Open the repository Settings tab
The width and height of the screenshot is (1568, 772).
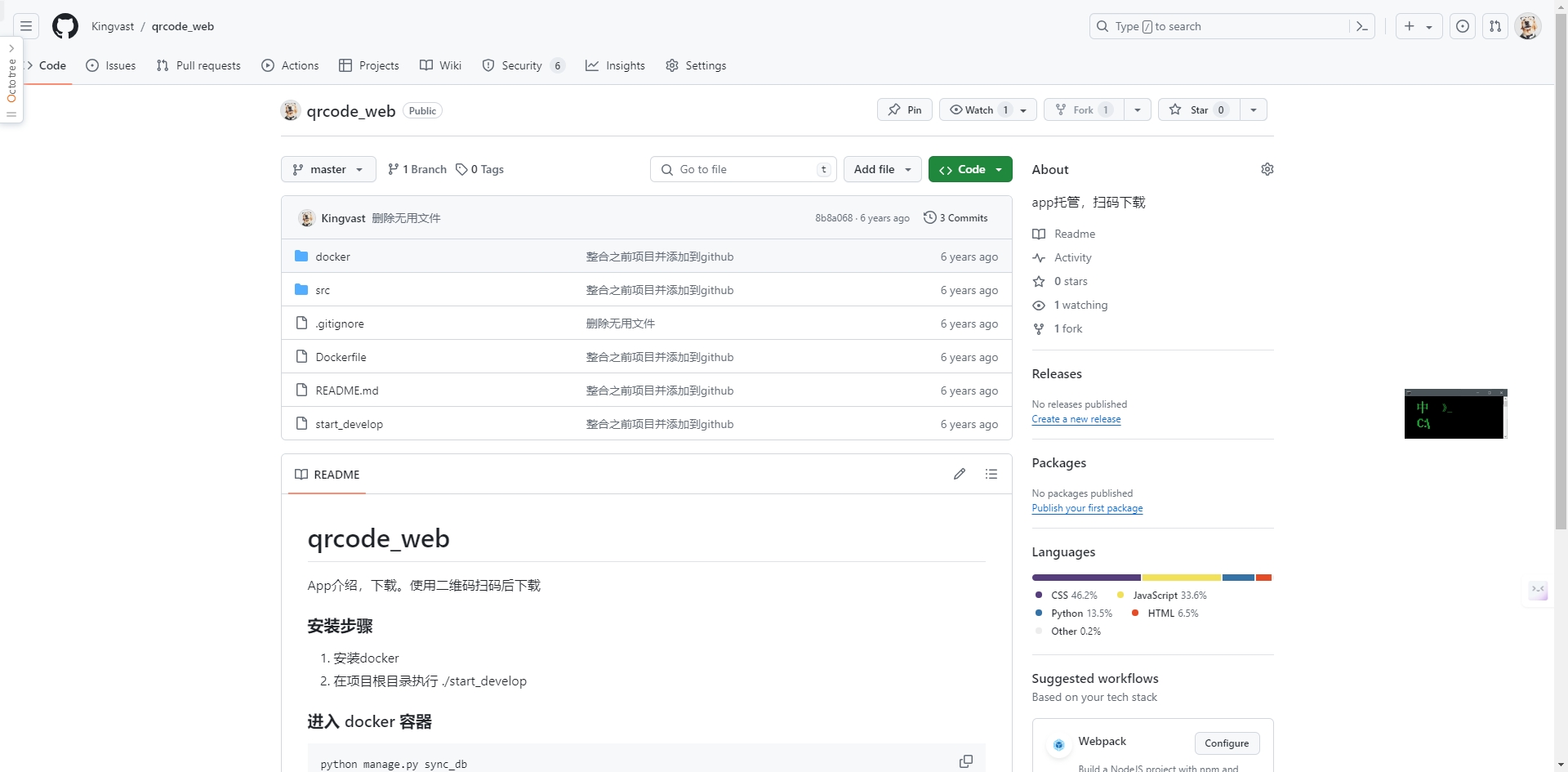point(696,65)
